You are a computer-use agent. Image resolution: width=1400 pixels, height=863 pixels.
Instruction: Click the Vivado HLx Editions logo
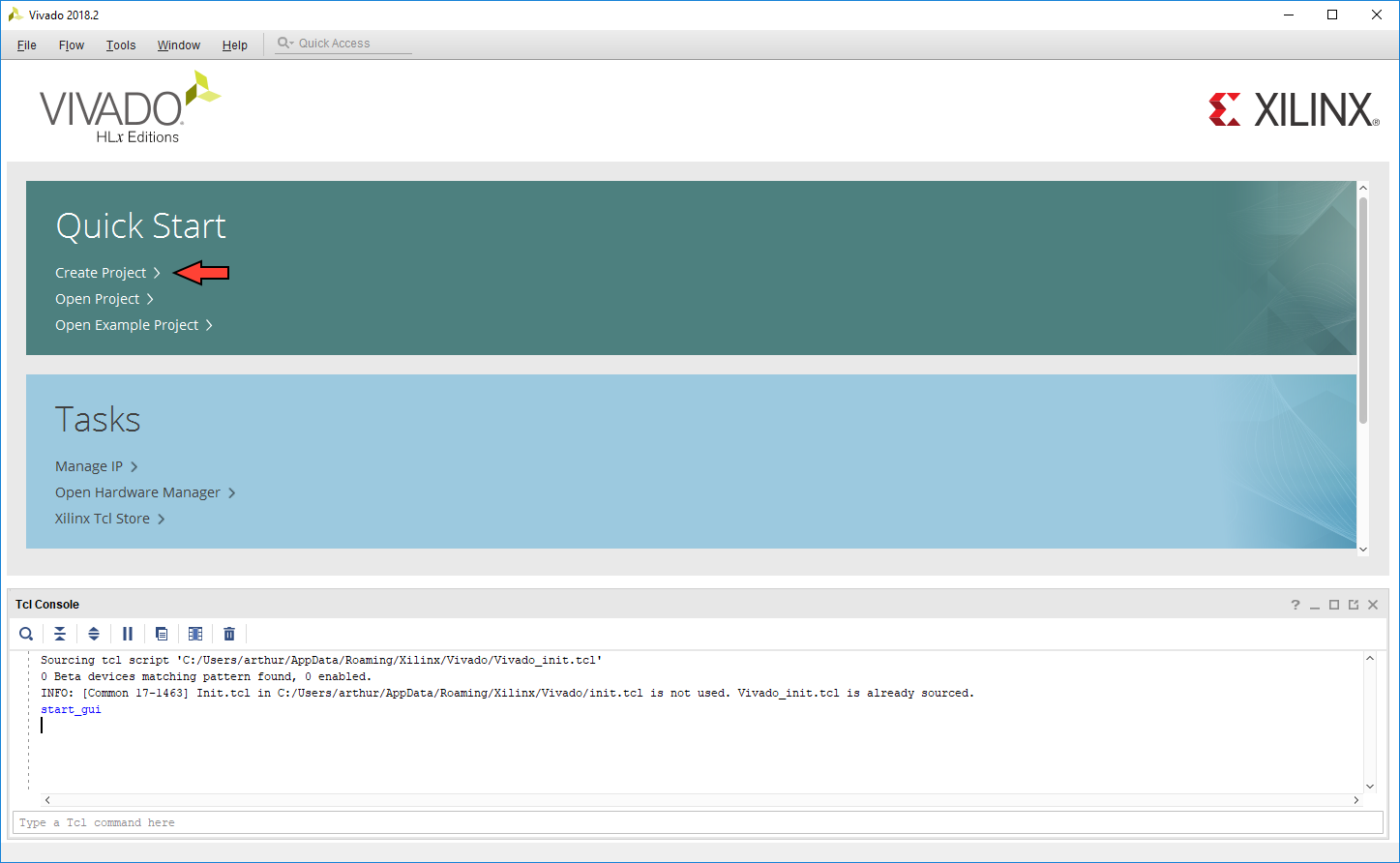(131, 107)
